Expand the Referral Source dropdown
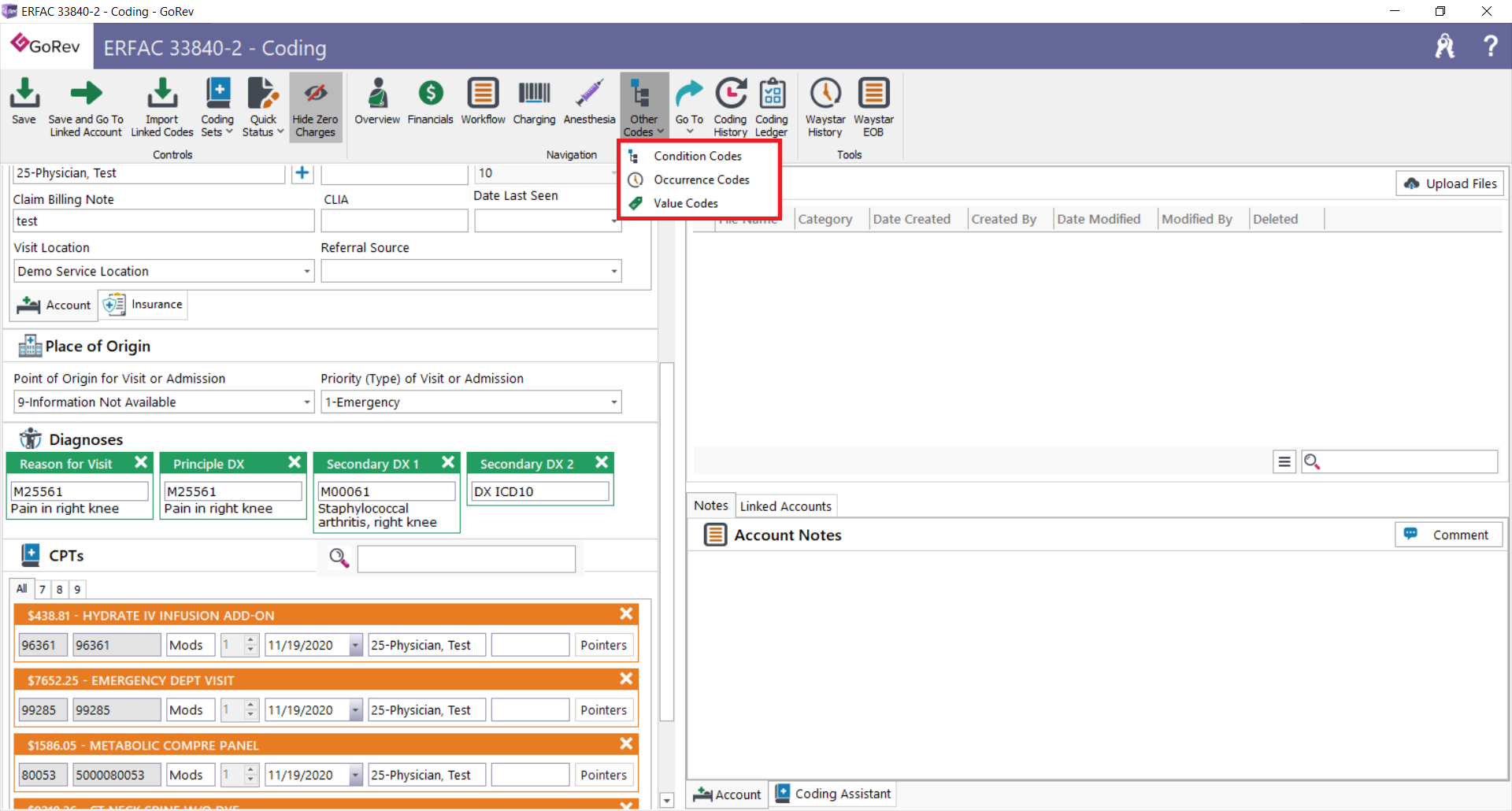Screen dimensions: 1512x811 [x=613, y=272]
